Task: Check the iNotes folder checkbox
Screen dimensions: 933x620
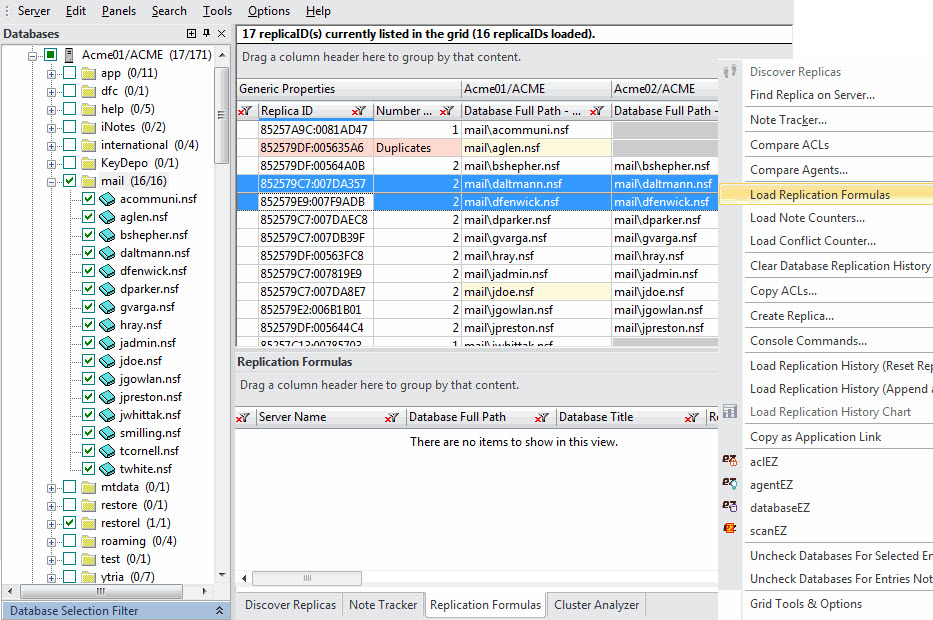Action: click(69, 127)
